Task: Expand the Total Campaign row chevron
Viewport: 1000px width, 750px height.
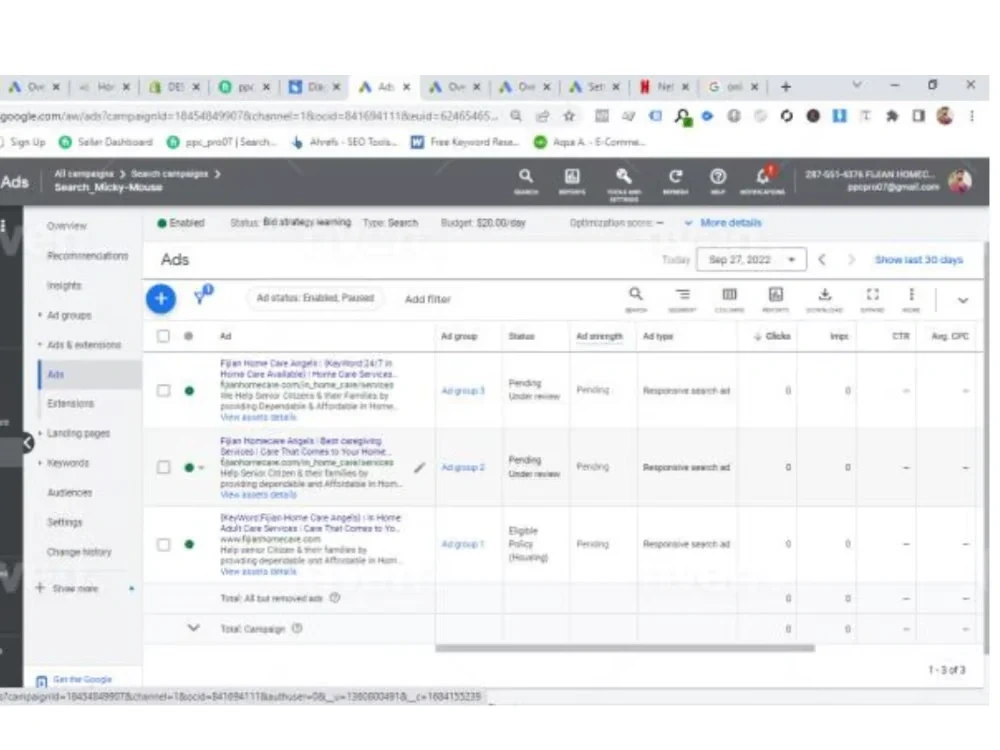Action: 193,628
